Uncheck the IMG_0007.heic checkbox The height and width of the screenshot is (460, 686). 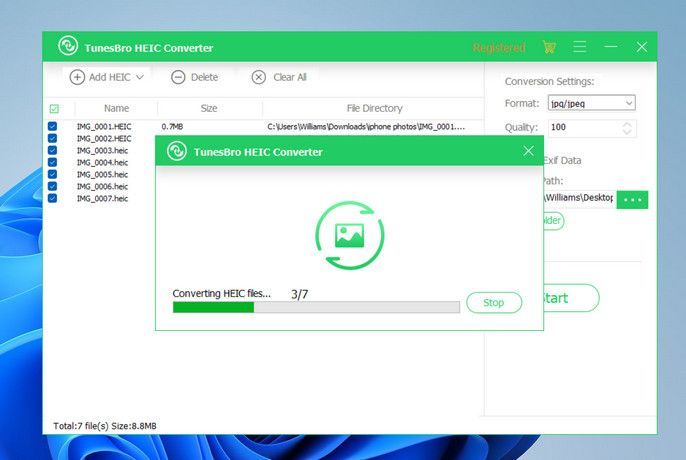click(52, 198)
